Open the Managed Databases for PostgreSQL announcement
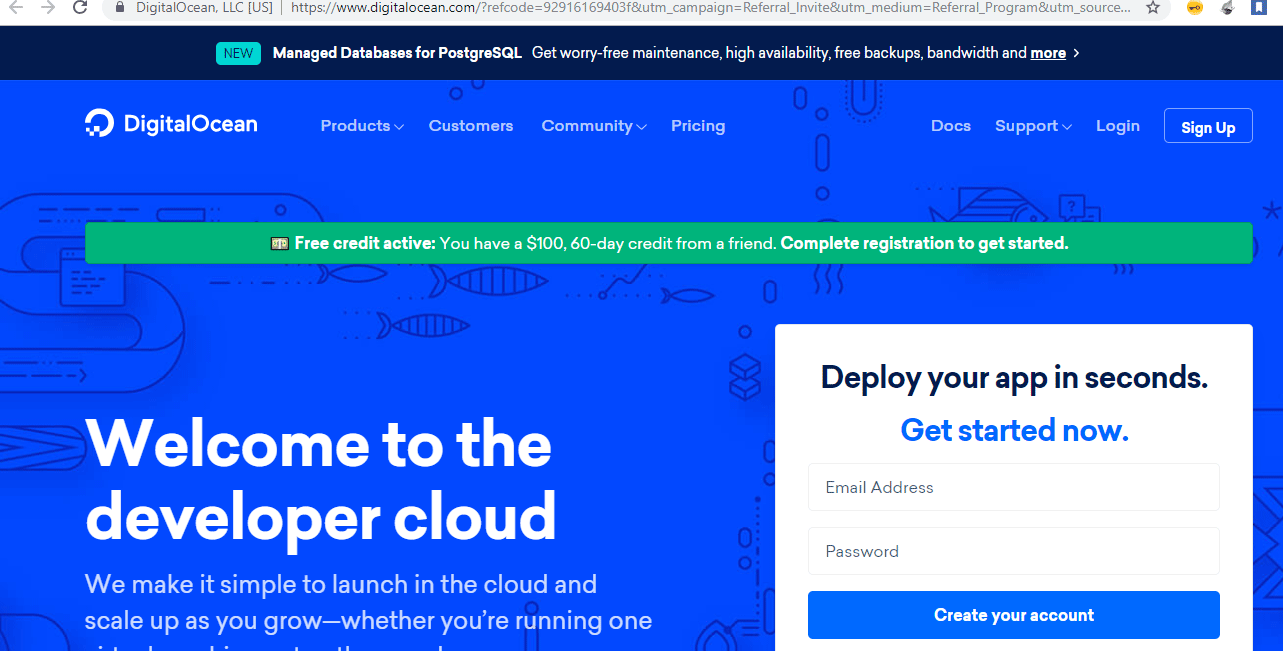This screenshot has height=651, width=1283. pos(397,53)
